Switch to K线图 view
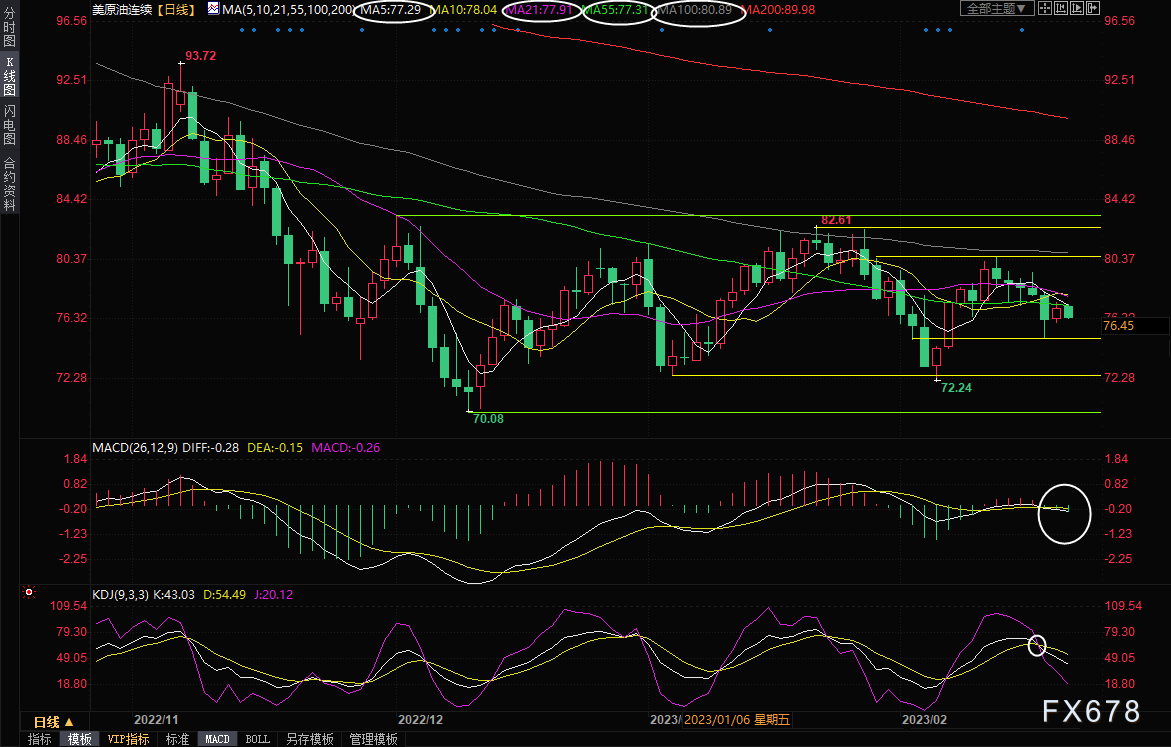 coord(9,76)
